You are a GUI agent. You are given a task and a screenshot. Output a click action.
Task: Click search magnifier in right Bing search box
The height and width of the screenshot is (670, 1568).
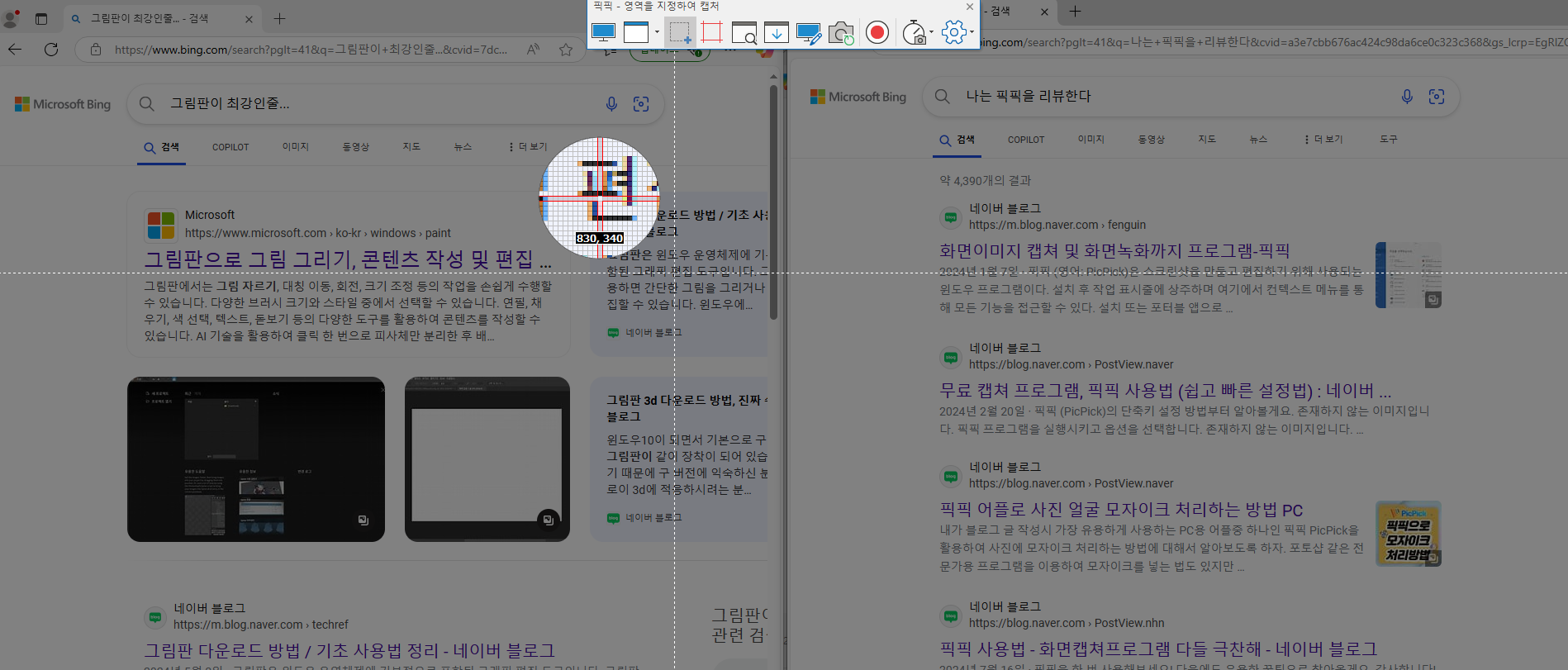[943, 96]
